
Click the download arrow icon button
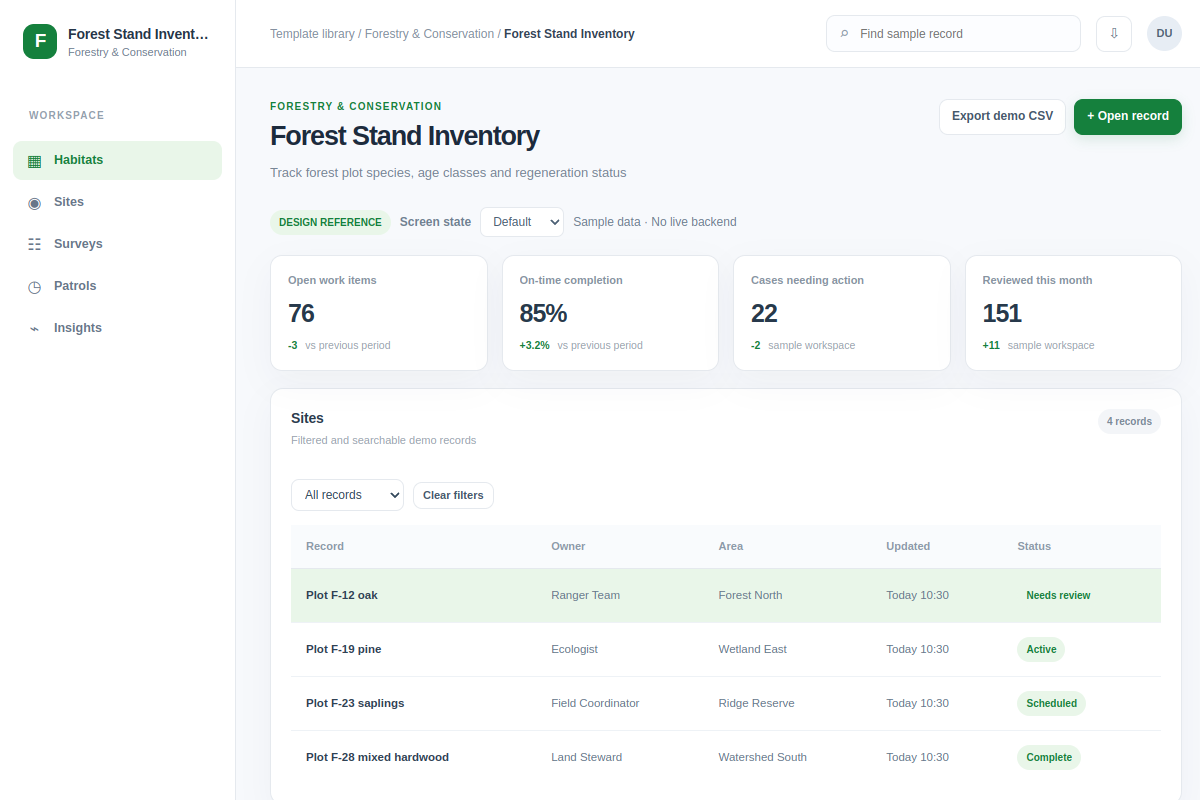(x=1114, y=33)
